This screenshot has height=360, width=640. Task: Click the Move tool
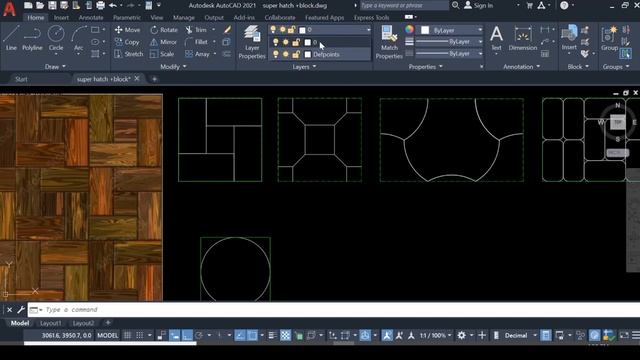click(127, 30)
